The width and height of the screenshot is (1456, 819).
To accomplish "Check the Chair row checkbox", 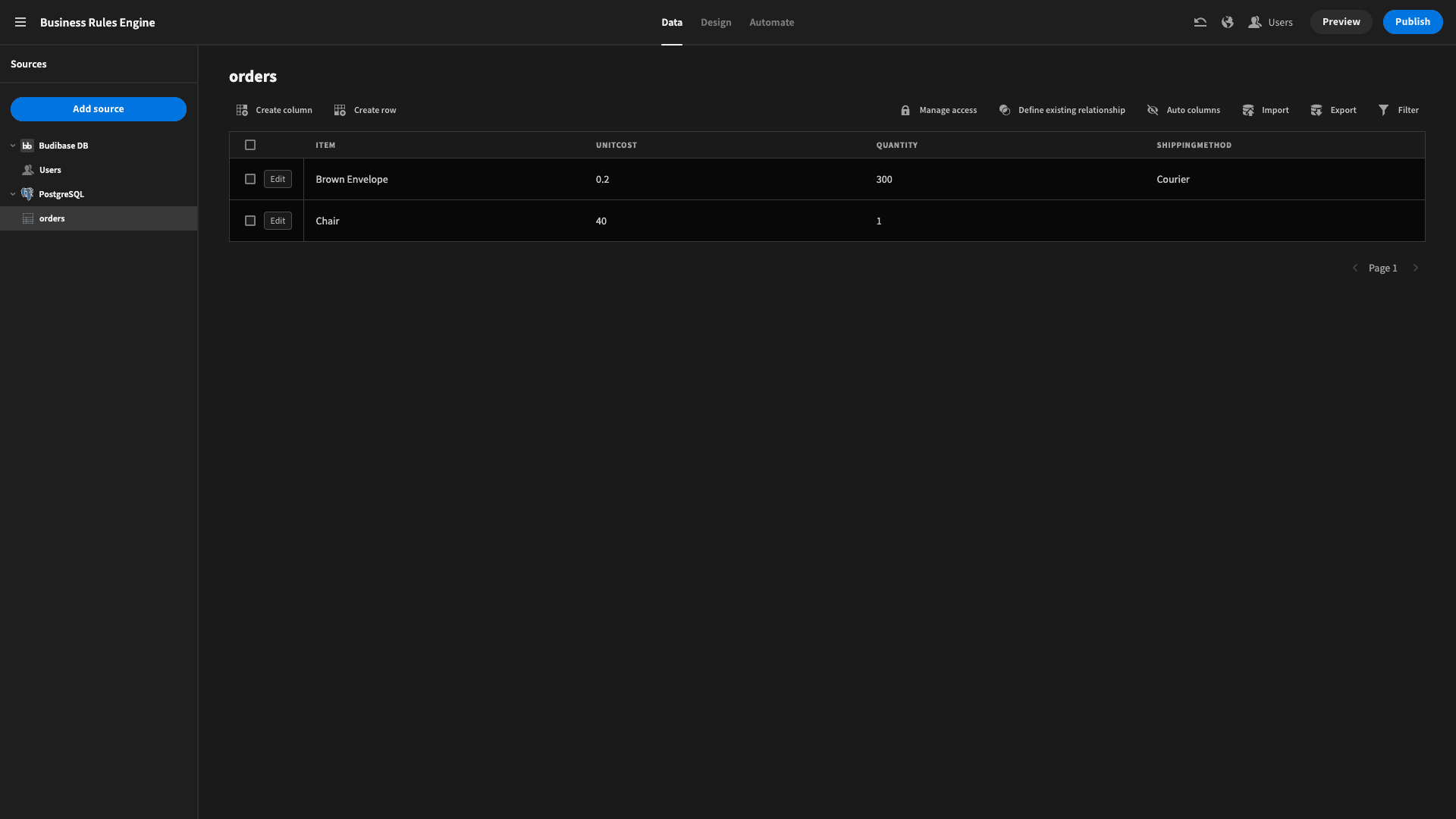I will click(250, 221).
